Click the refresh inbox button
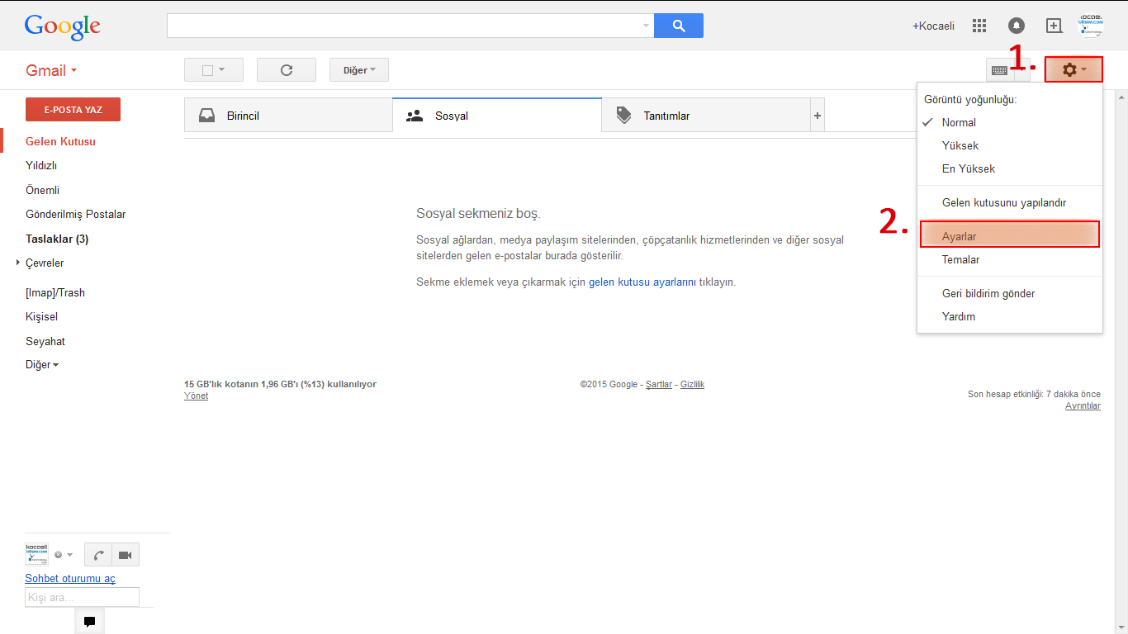1128x634 pixels. (286, 70)
